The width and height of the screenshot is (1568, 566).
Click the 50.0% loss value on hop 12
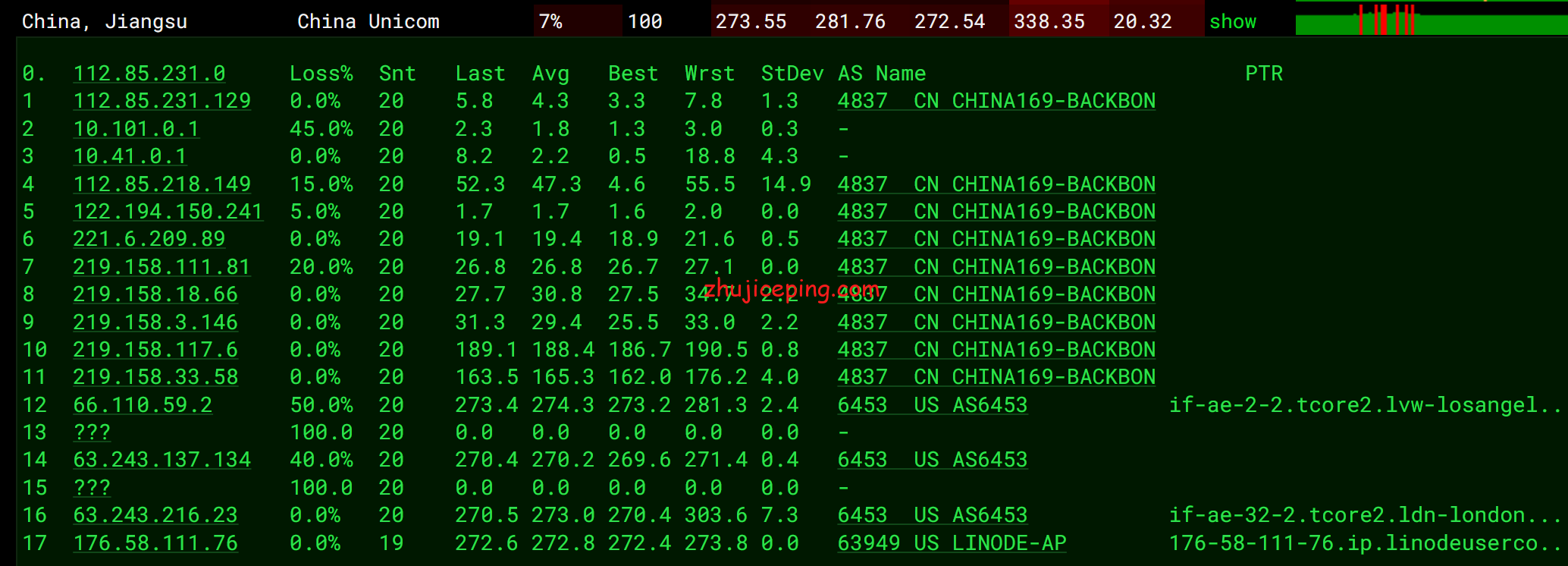321,405
